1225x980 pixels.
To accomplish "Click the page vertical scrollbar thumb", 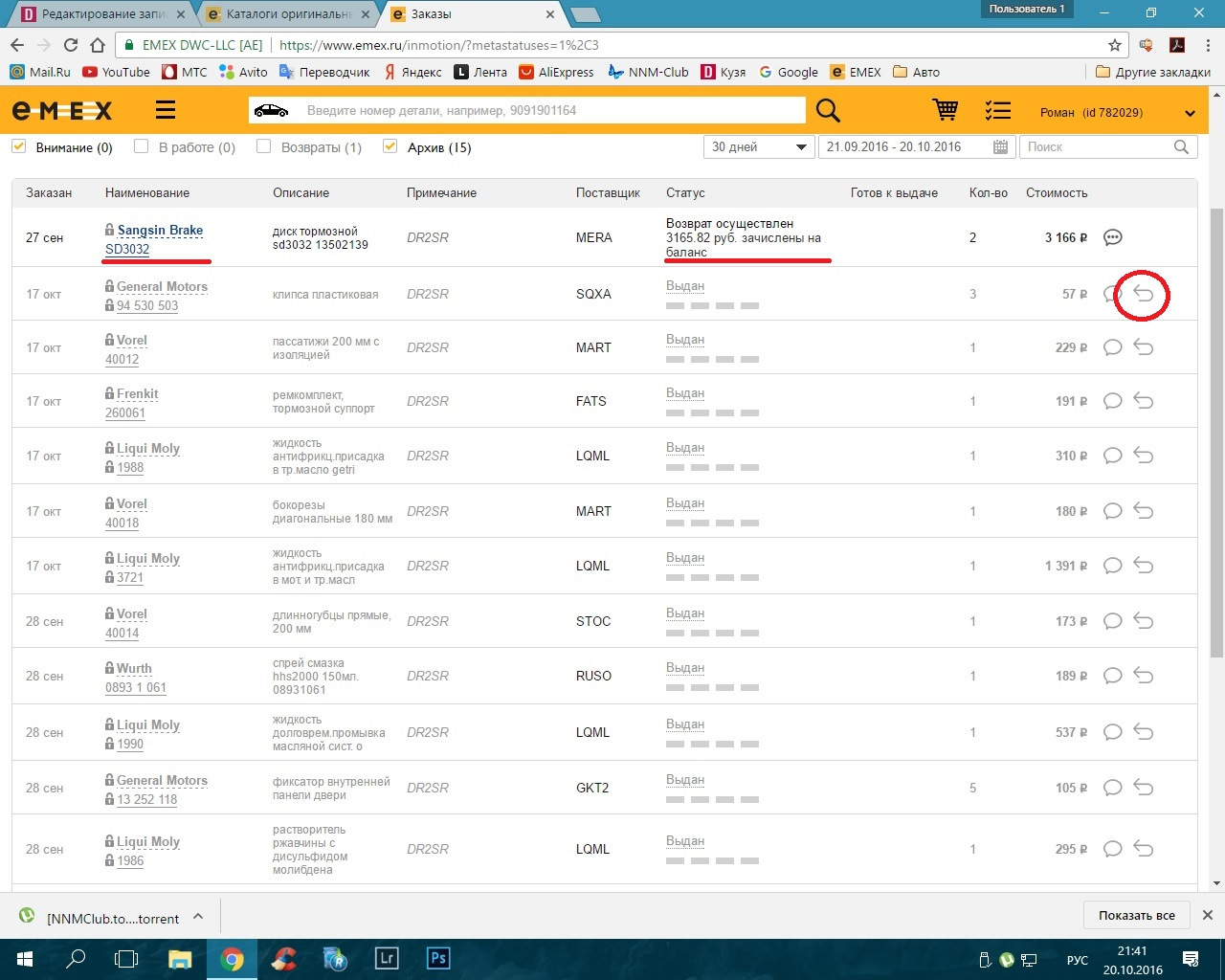I will coord(1216,432).
